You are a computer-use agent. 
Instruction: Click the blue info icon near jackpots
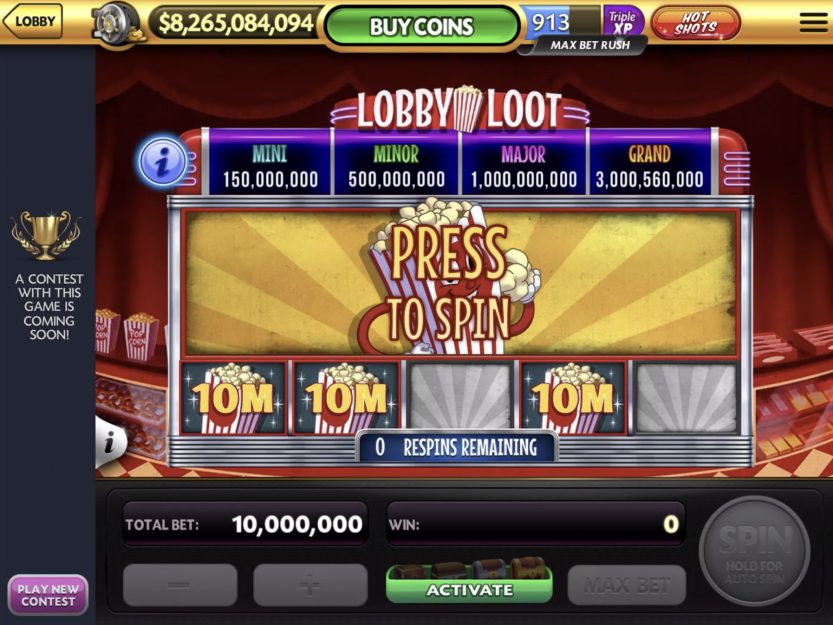point(163,162)
